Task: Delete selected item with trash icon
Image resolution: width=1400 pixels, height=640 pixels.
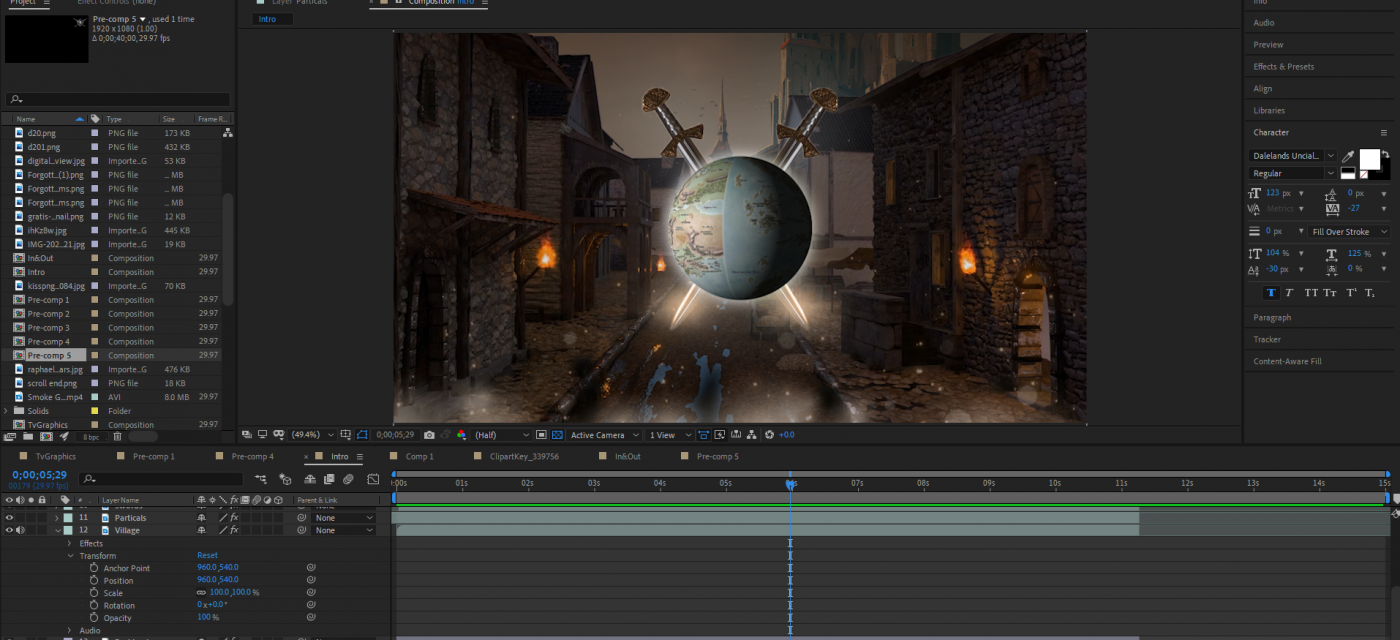Action: click(x=118, y=437)
